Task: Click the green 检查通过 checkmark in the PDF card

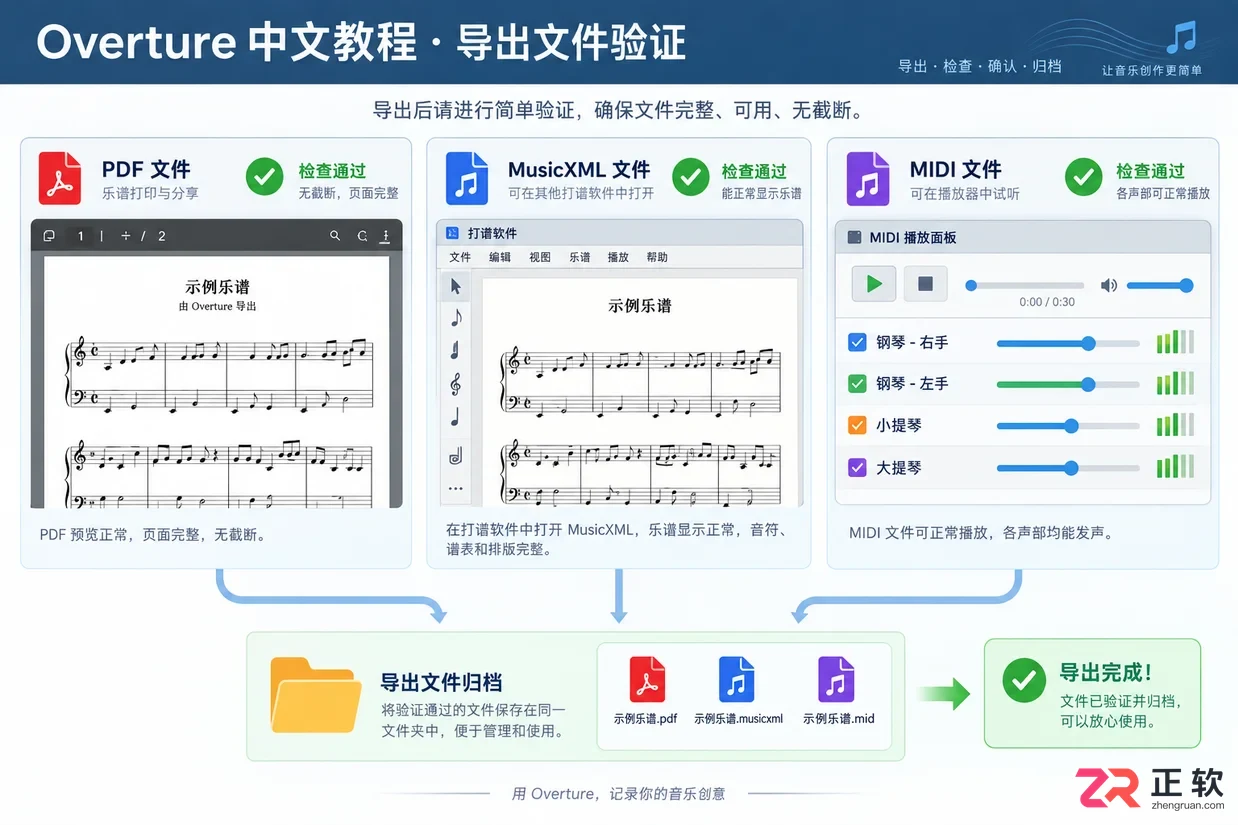Action: (265, 178)
